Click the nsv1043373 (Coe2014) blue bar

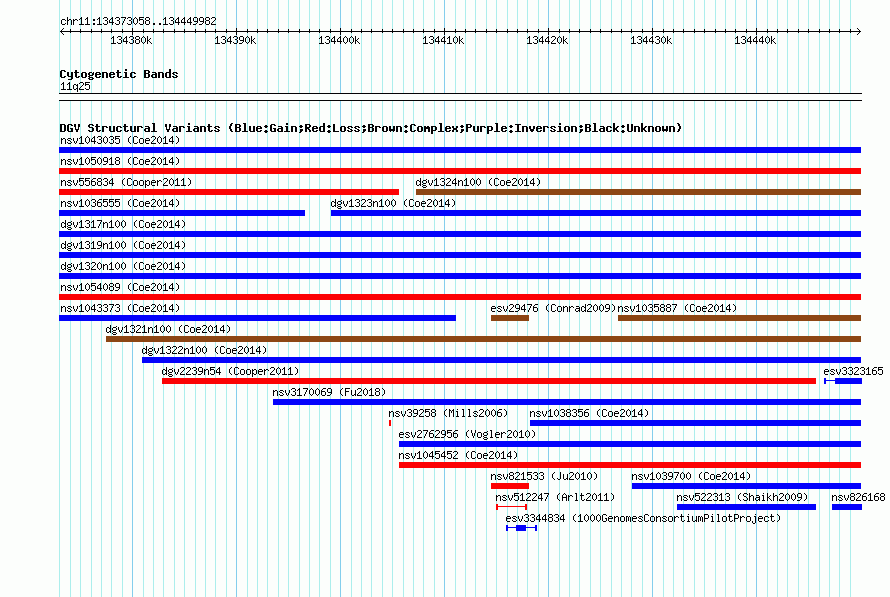click(257, 318)
